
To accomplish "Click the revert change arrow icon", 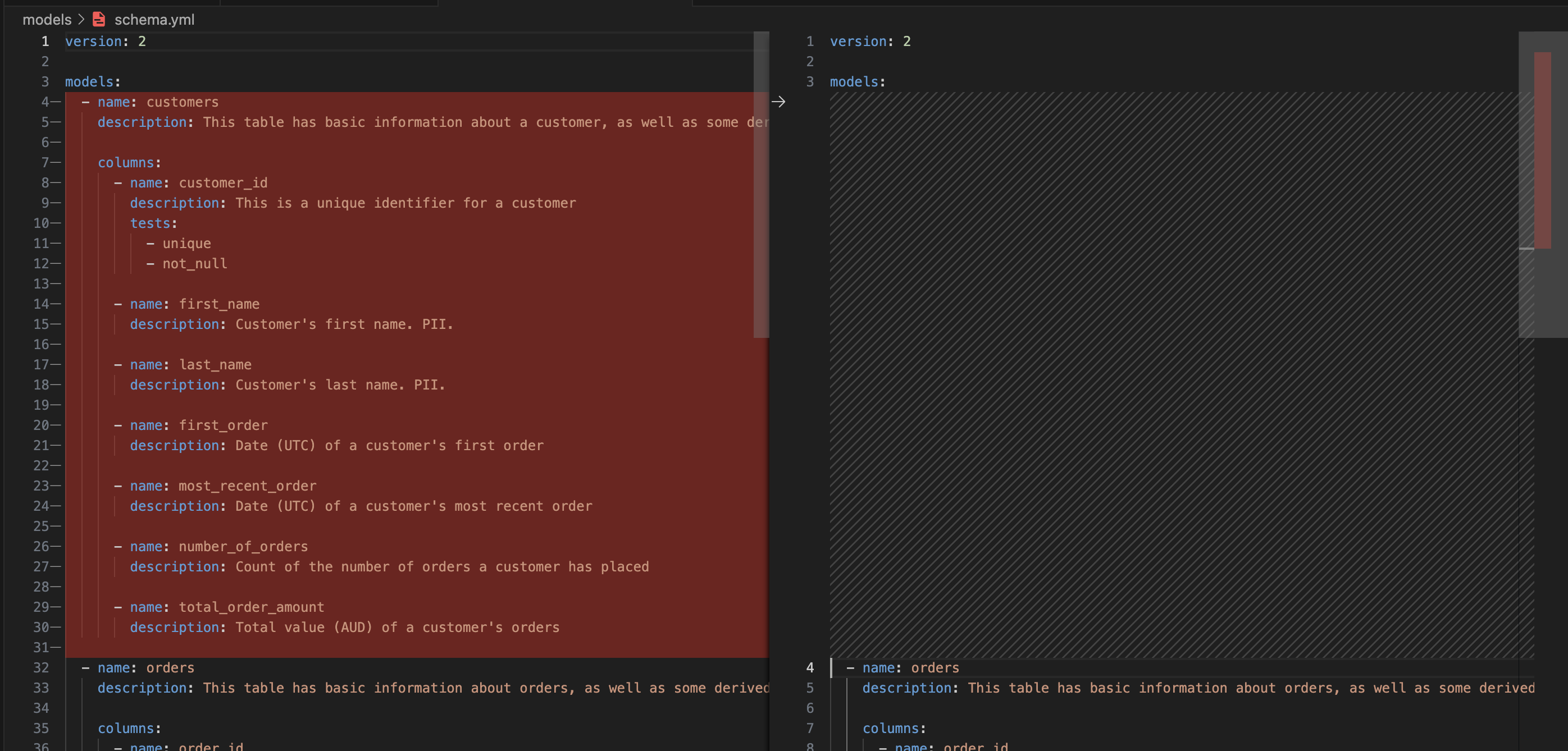I will click(778, 102).
